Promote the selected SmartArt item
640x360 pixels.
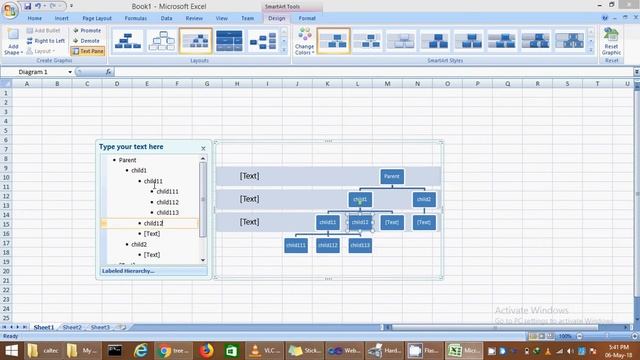point(87,31)
